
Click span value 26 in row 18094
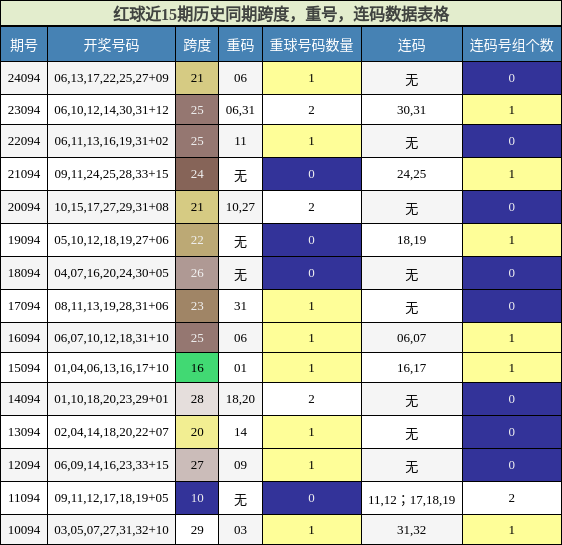point(197,273)
